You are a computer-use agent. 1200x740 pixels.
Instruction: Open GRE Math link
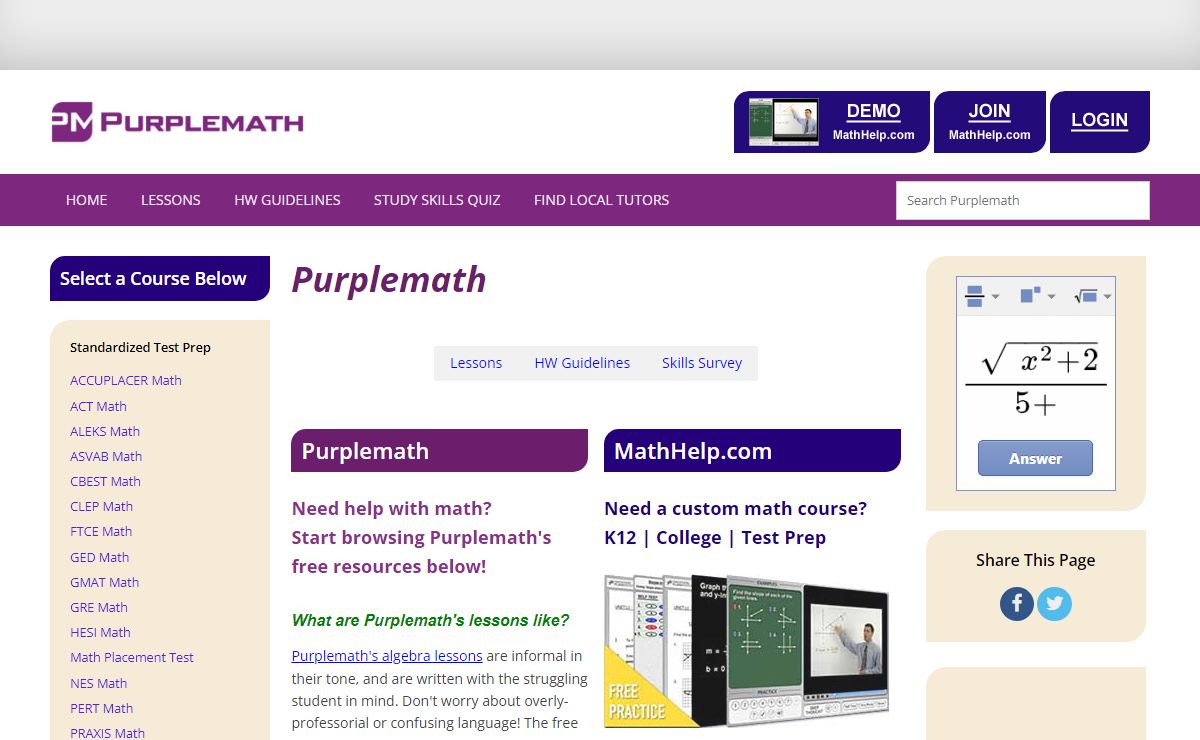pyautogui.click(x=99, y=607)
